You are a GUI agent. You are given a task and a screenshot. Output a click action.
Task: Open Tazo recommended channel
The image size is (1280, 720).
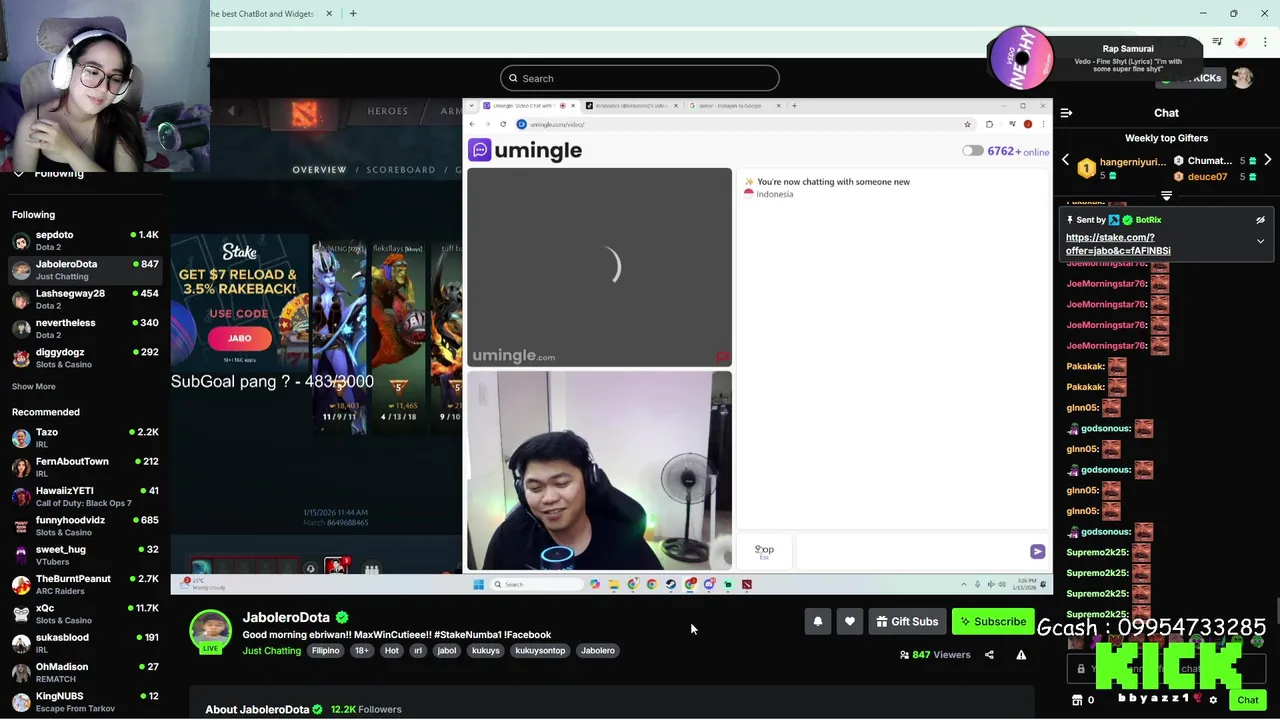85,438
